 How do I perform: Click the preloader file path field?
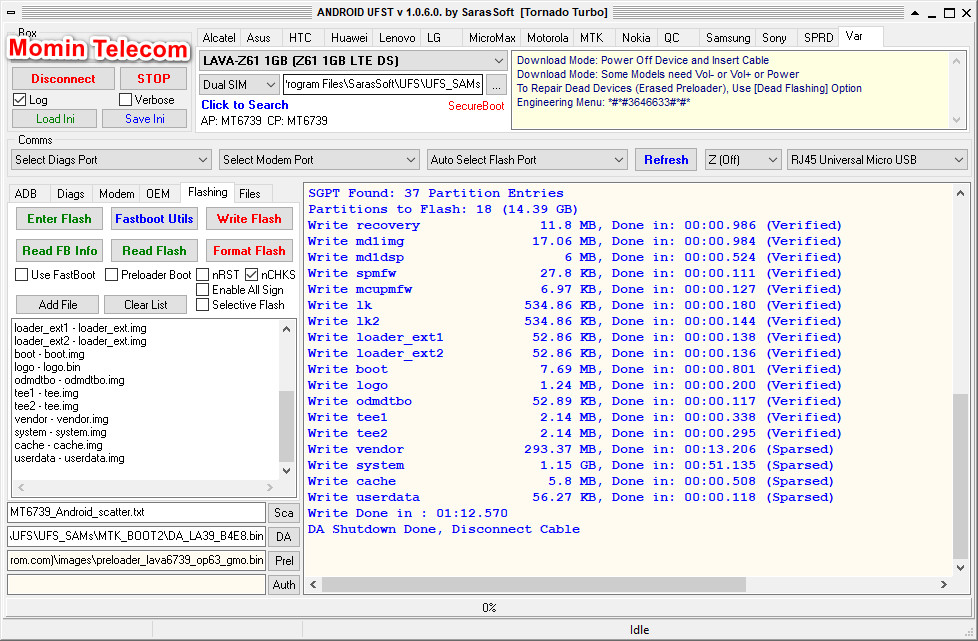click(x=137, y=561)
